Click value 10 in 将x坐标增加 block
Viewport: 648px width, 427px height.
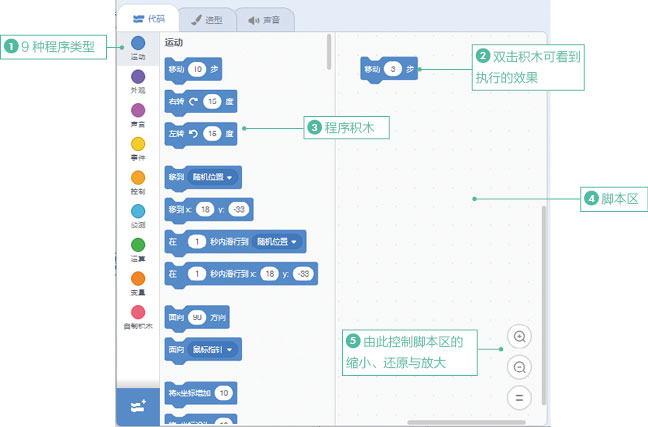(x=224, y=393)
